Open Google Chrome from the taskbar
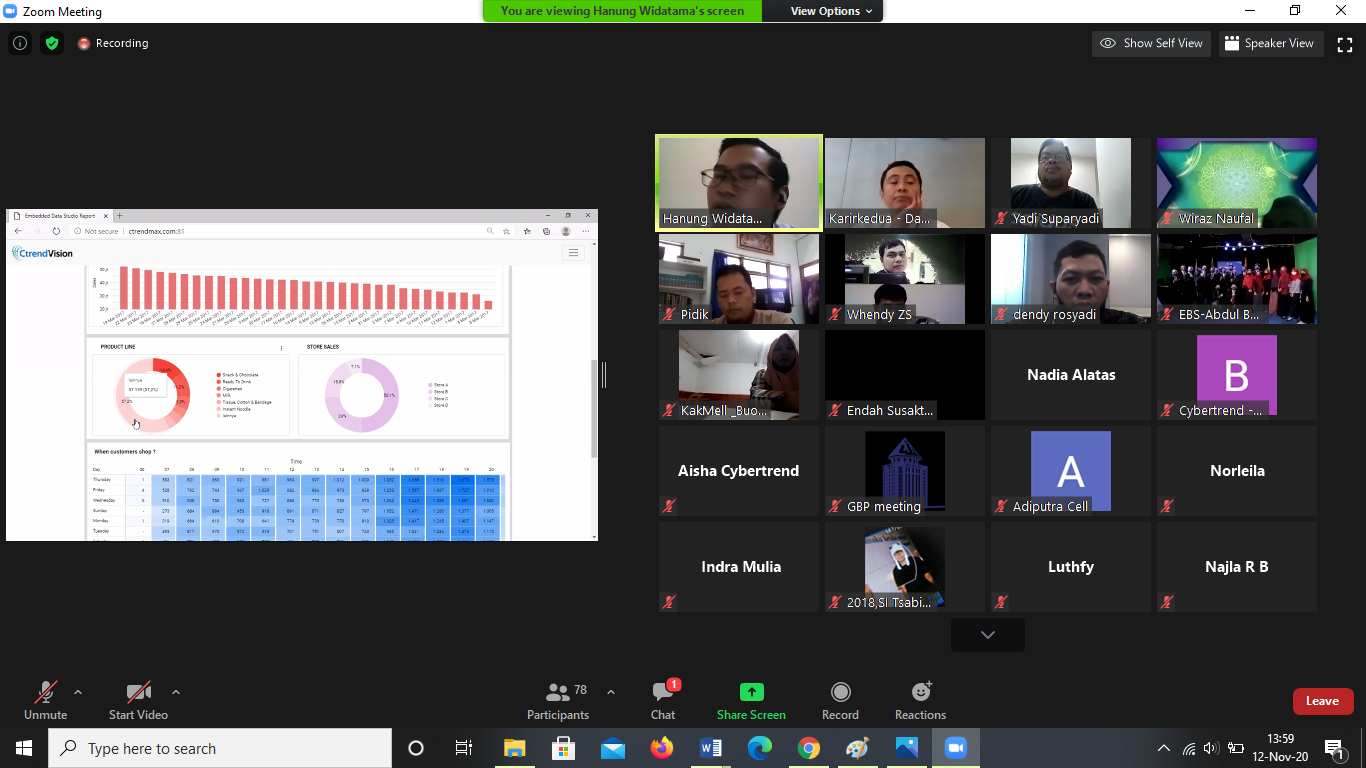Image resolution: width=1366 pixels, height=768 pixels. click(x=808, y=748)
